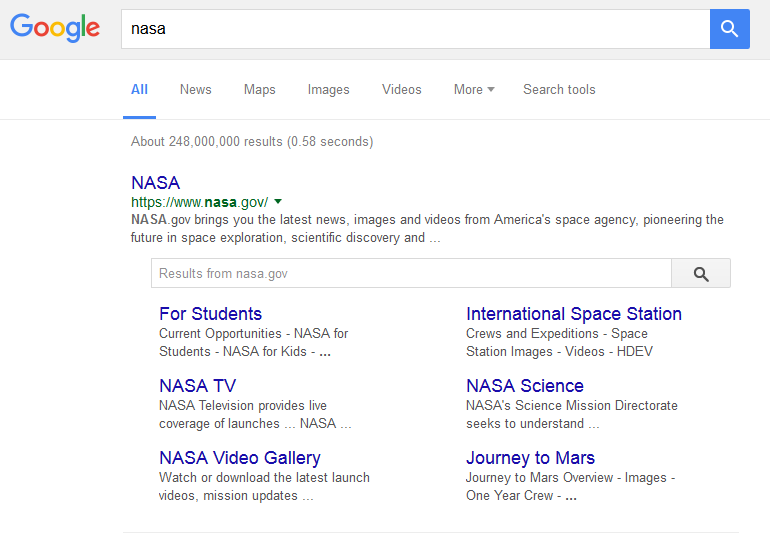Open the main NASA result link
Screen dimensions: 770x545
tap(155, 183)
